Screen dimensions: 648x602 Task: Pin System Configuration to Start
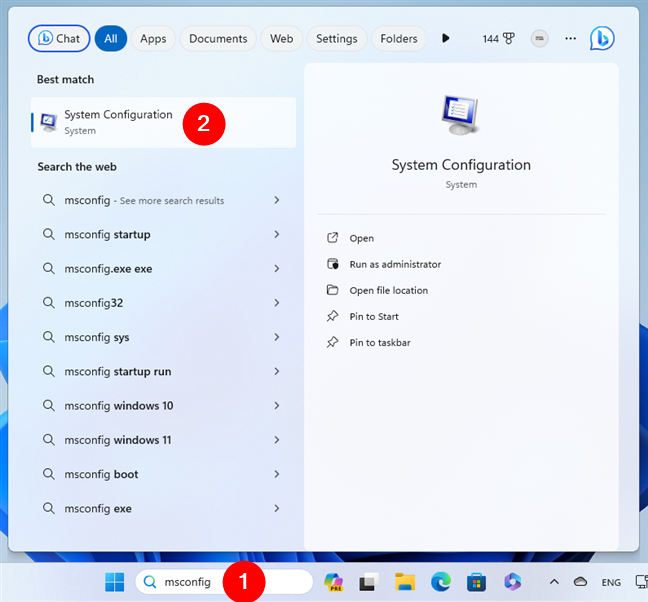374,316
